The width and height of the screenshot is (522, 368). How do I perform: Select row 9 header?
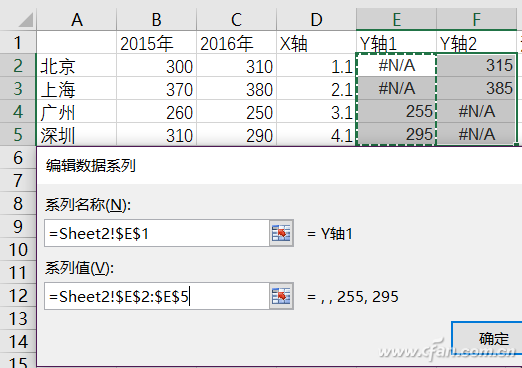coord(18,226)
